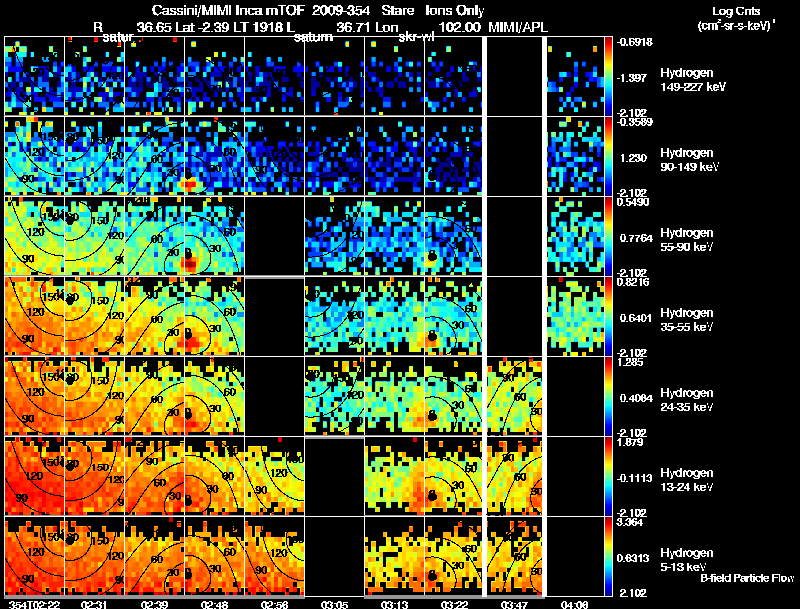800x609 pixels.
Task: Click the '02:48' time axis label
Action: point(214,604)
